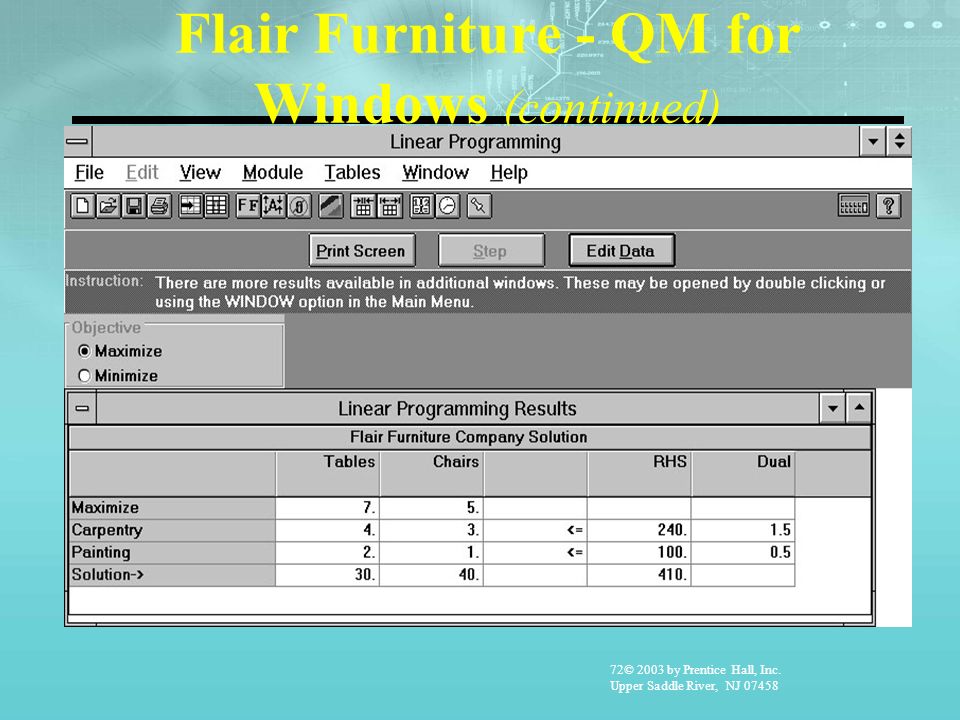Open the Window menu
Screen dimensions: 960x720
(435, 173)
